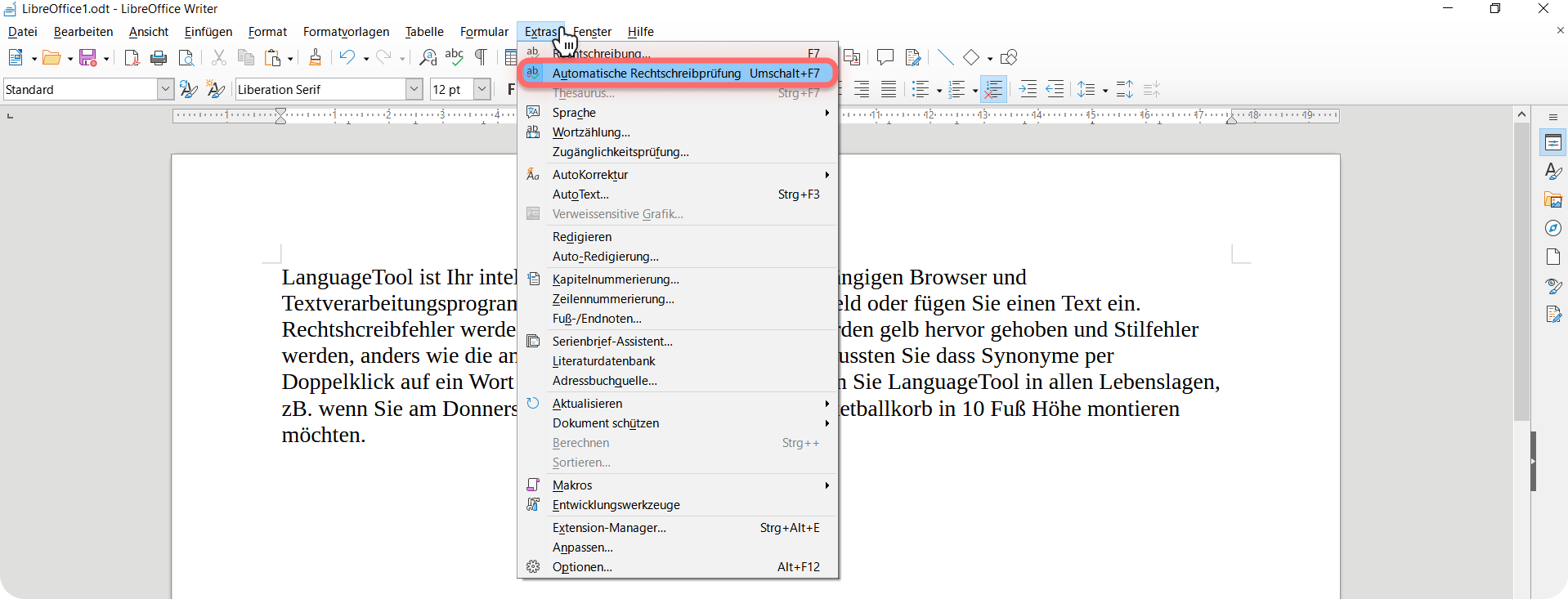Toggle the unordered bullet list button
Screen dimensions: 1568x599
coord(921,89)
